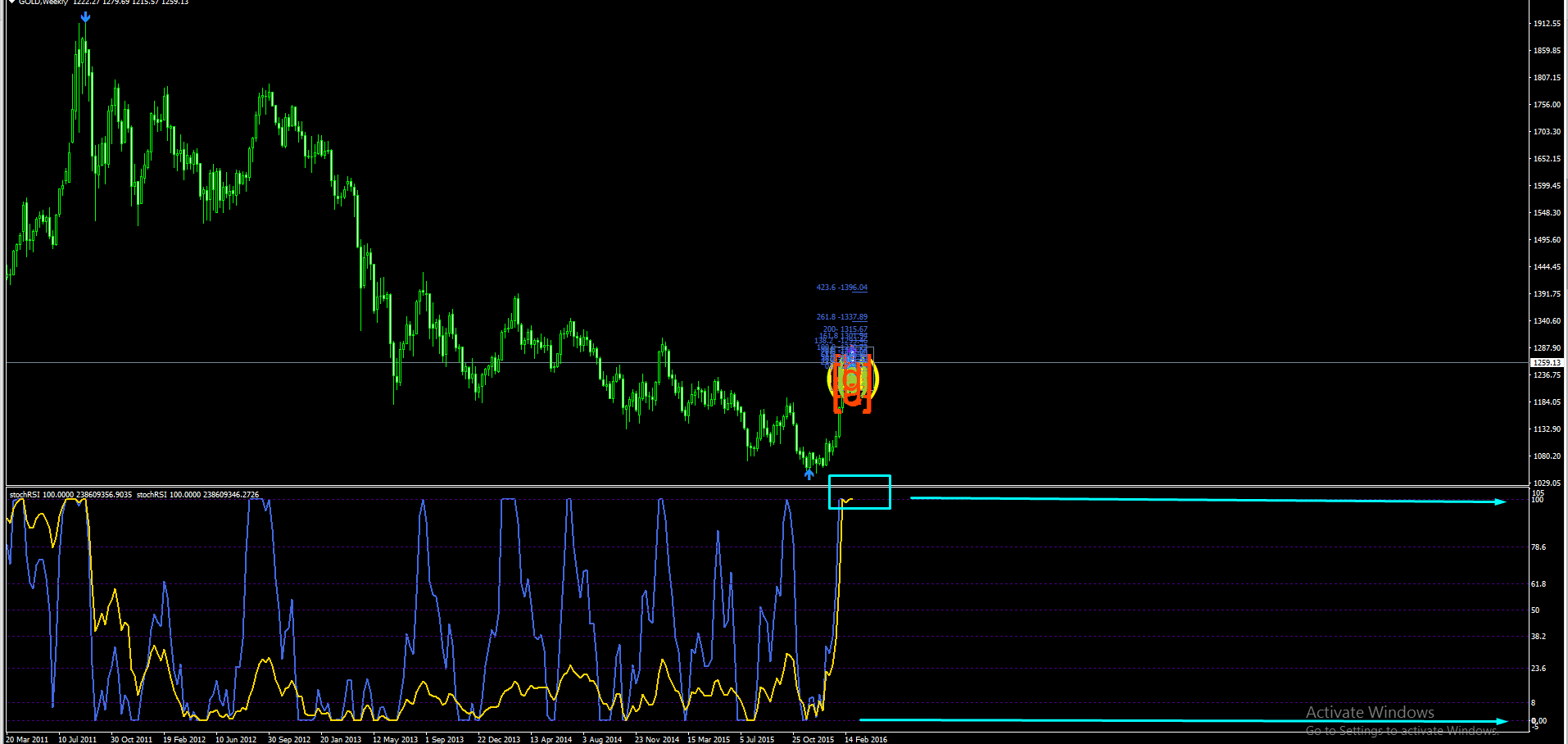Click price axis value 1599.45
This screenshot has height=744, width=1568.
coord(1547,186)
